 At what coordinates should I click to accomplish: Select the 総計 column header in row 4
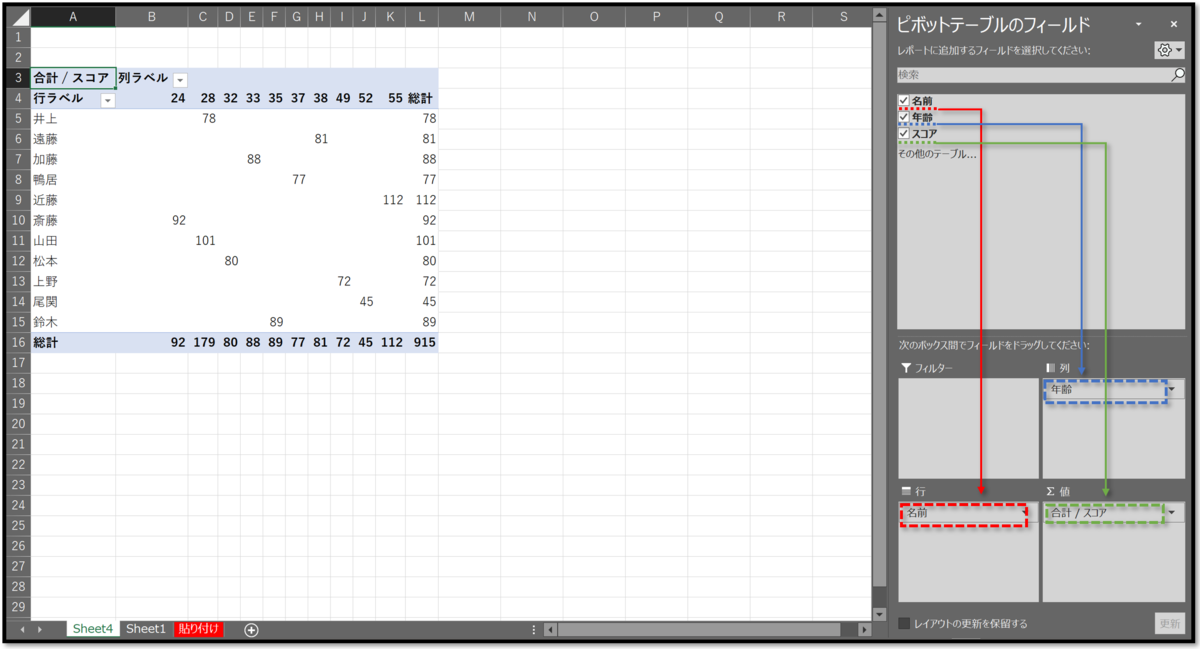(422, 98)
